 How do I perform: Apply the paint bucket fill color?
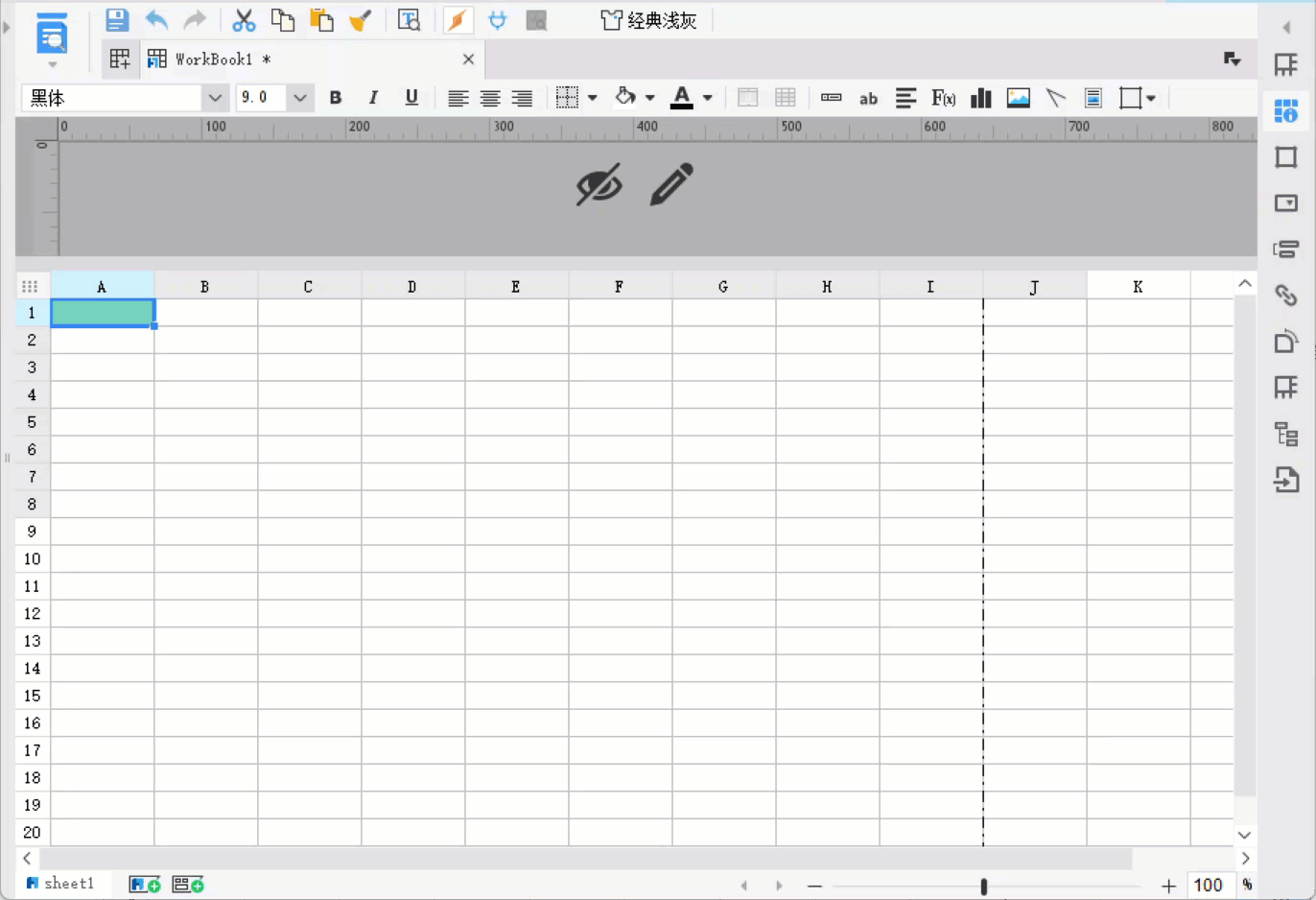click(625, 97)
